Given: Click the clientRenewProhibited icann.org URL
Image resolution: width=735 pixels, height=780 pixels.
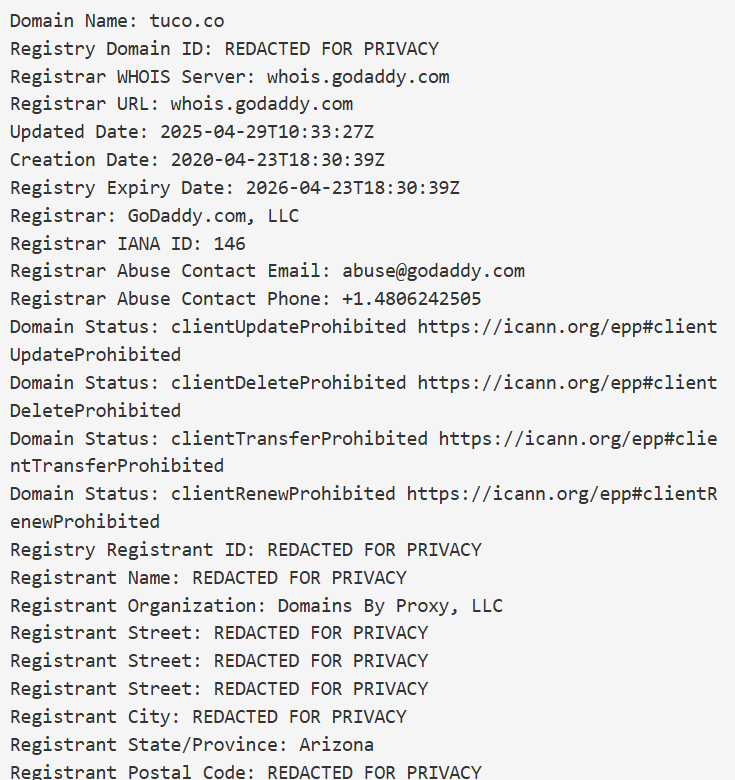Looking at the screenshot, I should click(562, 494).
